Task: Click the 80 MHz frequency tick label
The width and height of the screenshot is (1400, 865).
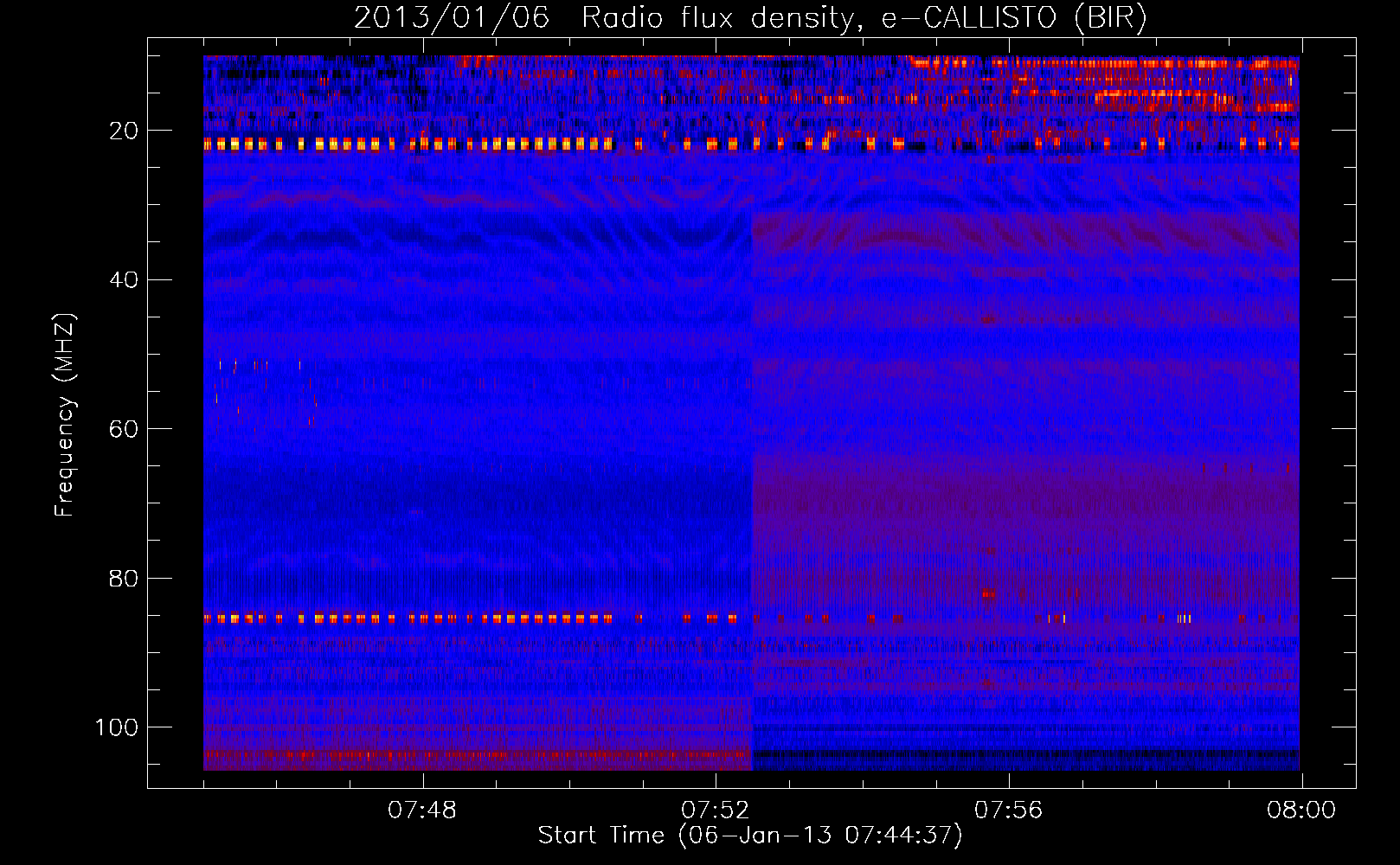Action: point(124,578)
